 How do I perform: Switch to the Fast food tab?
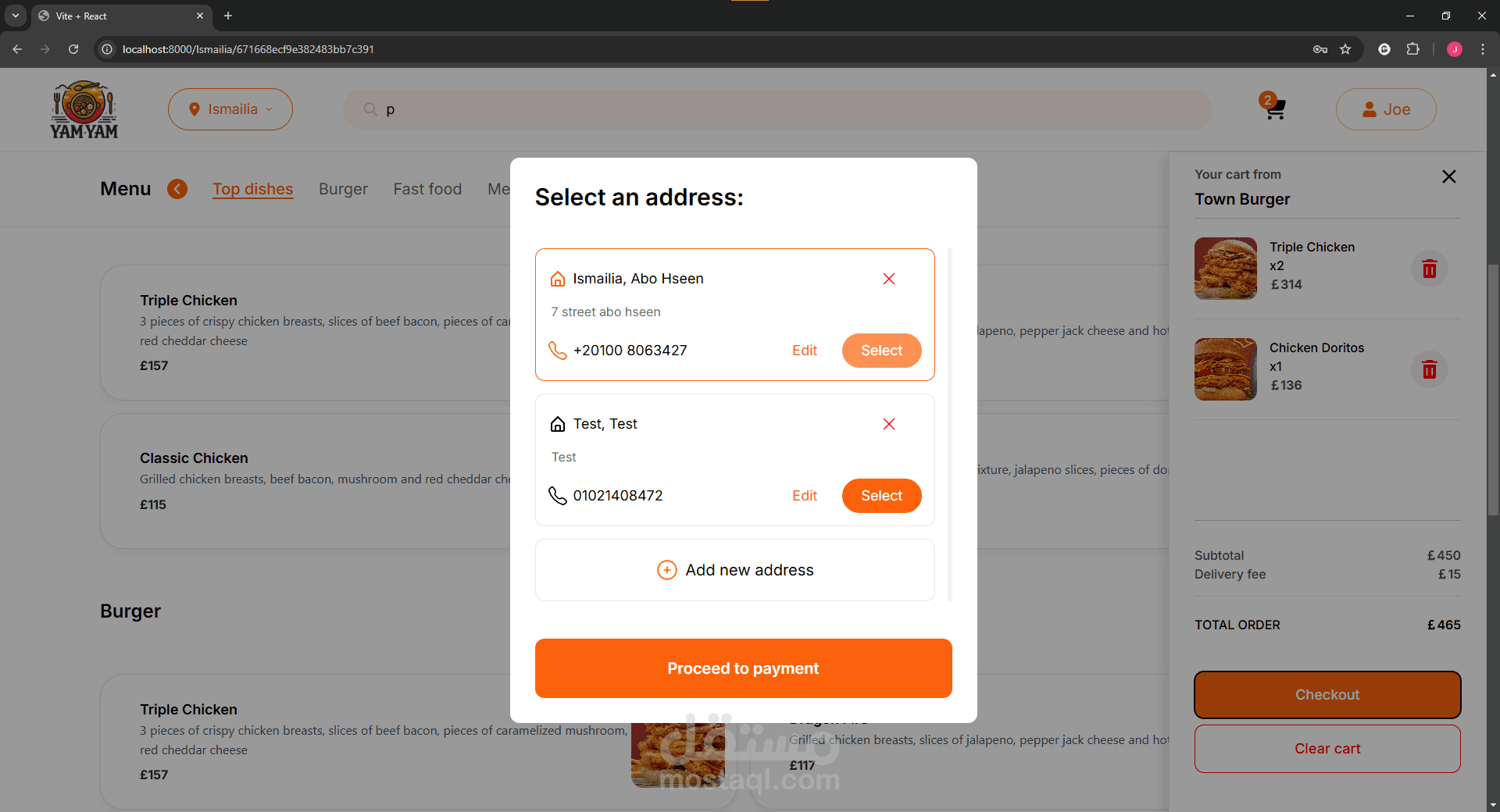(x=427, y=189)
